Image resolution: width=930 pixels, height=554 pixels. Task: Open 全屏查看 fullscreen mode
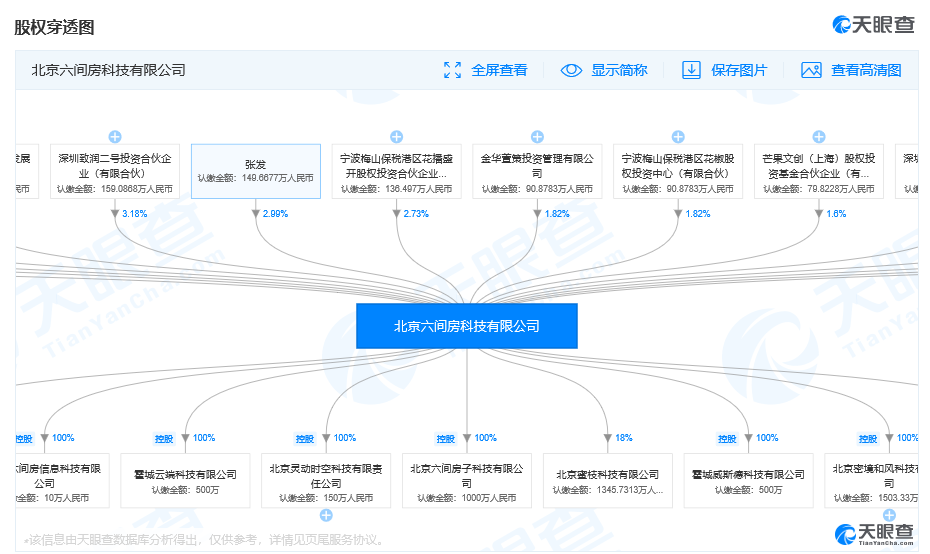point(499,70)
